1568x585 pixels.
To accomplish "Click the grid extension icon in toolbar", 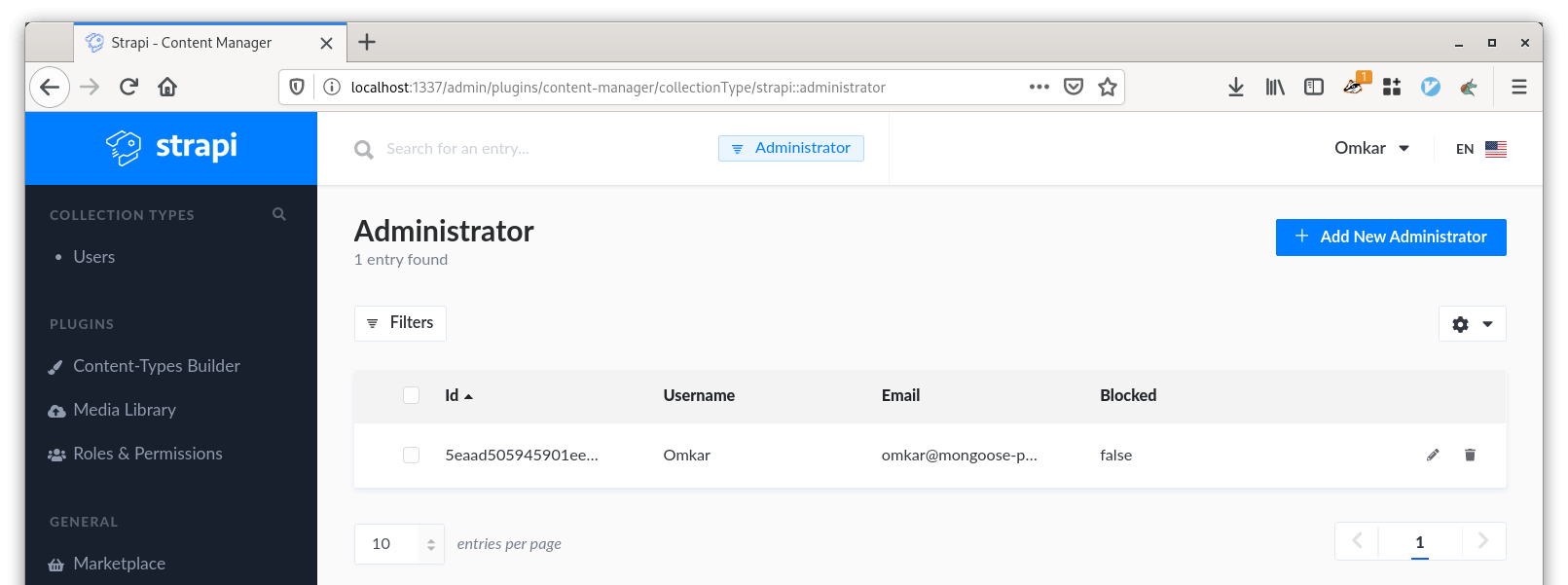I will (1392, 87).
